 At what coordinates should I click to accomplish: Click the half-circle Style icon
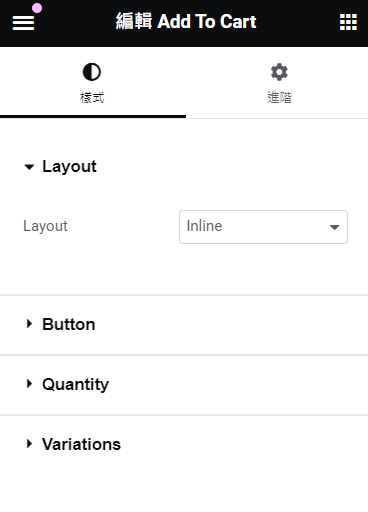(92, 72)
